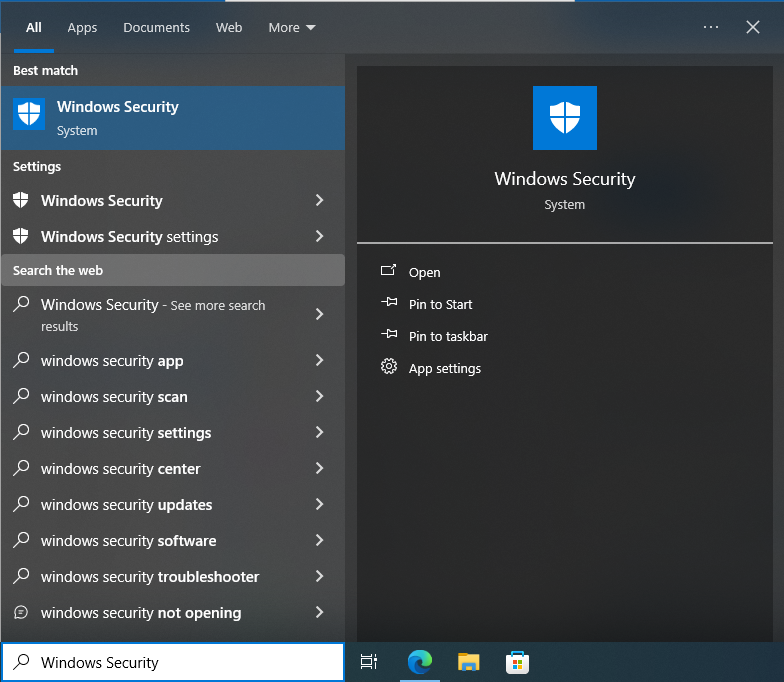The height and width of the screenshot is (682, 784).
Task: Select 'windows security app' suggestion text
Action: tap(112, 360)
